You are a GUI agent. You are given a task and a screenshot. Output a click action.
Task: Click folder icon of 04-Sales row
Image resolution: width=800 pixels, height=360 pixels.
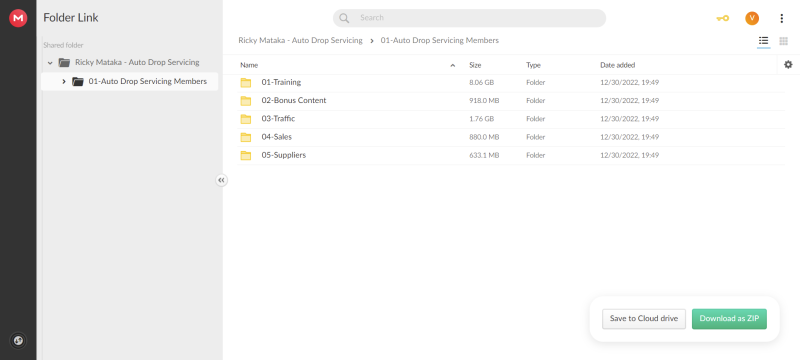pyautogui.click(x=246, y=137)
